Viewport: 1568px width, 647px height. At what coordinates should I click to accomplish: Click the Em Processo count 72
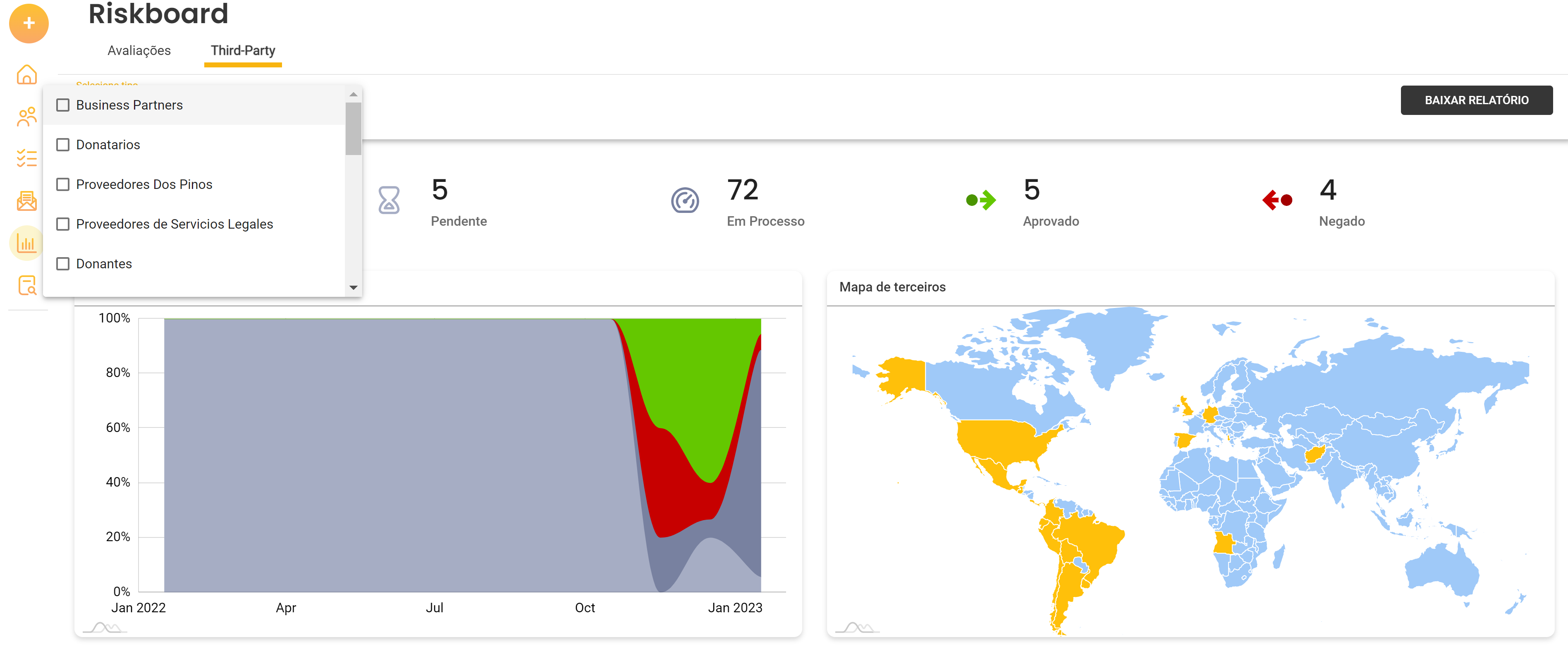[743, 190]
